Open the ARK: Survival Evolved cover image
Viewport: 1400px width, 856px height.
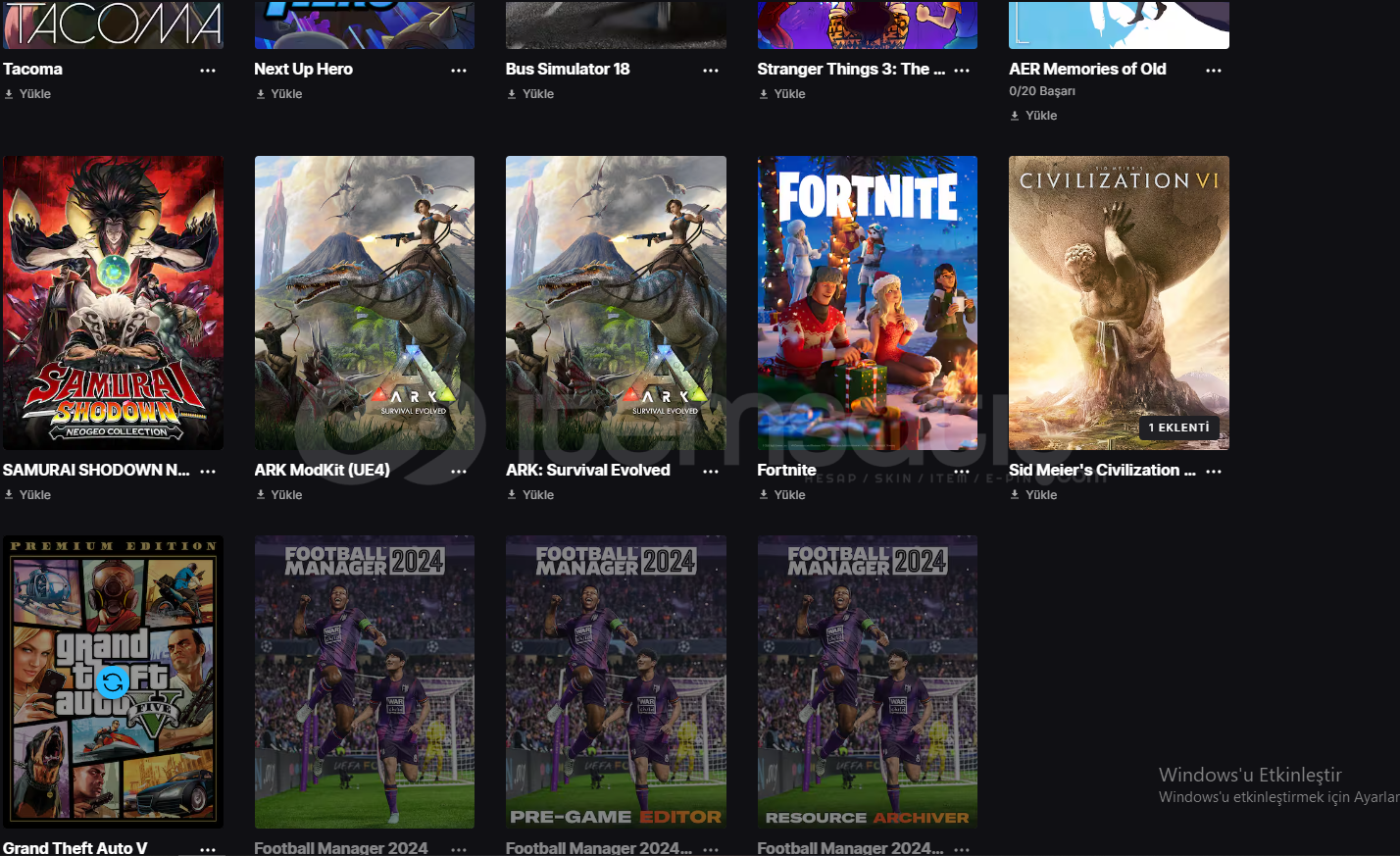tap(616, 303)
